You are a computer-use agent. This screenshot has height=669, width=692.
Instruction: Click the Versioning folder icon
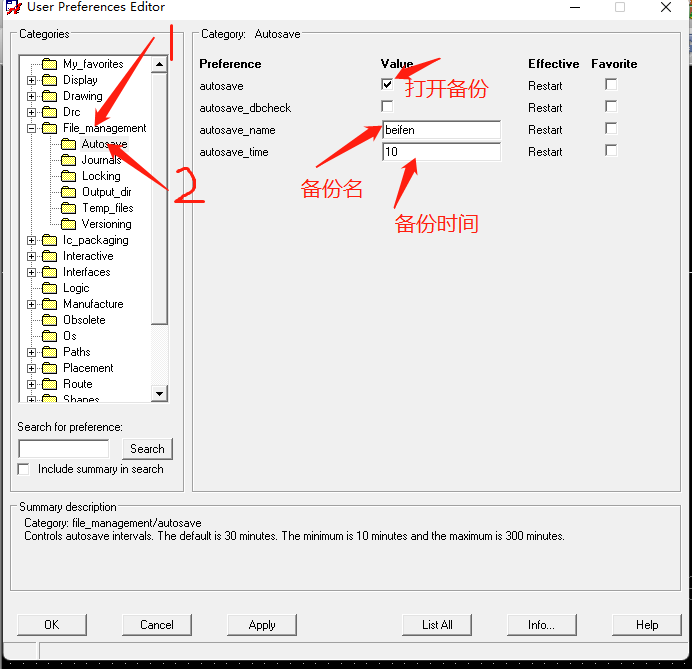tap(68, 224)
